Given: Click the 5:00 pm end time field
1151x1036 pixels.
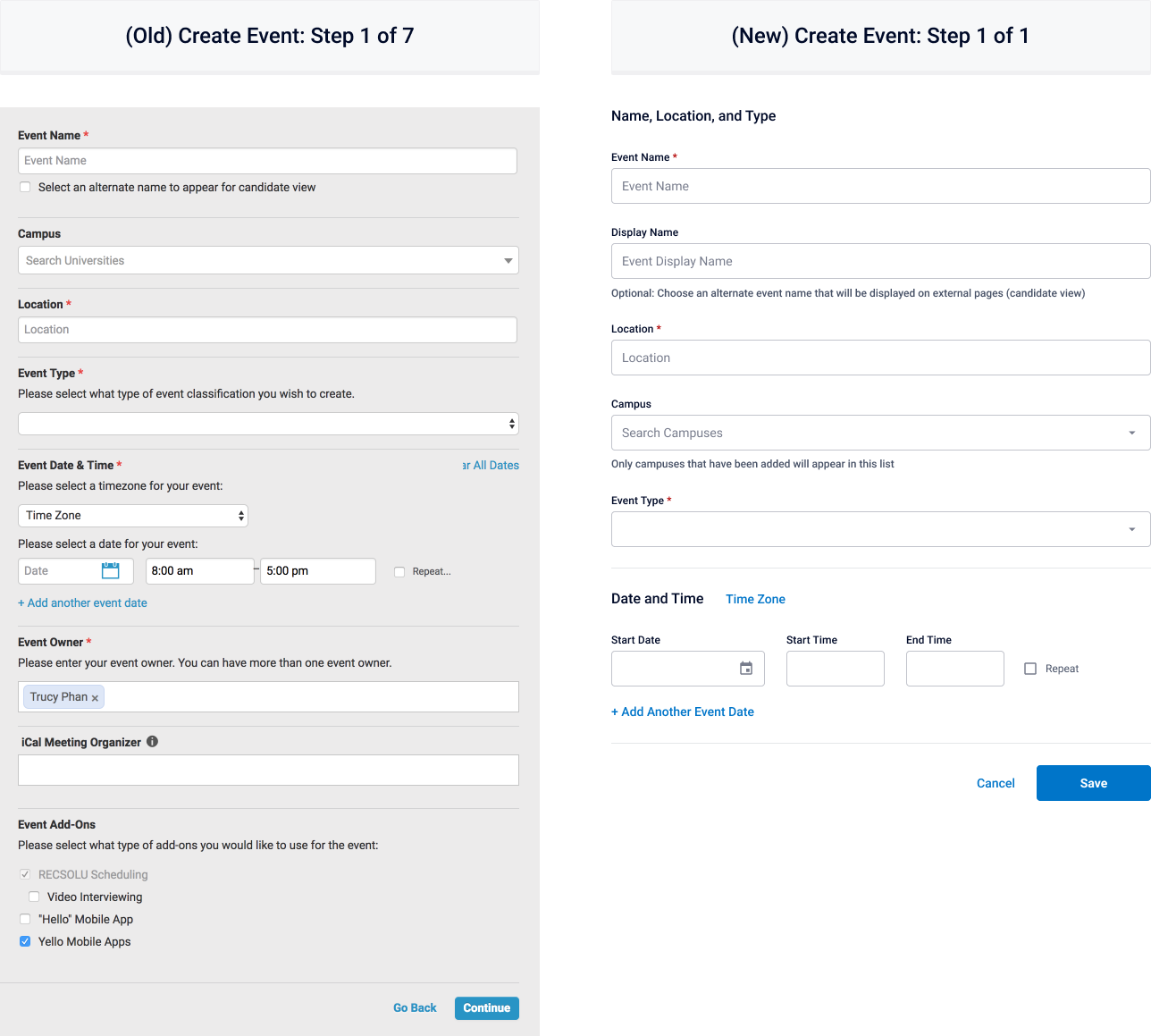Looking at the screenshot, I should click(x=318, y=571).
